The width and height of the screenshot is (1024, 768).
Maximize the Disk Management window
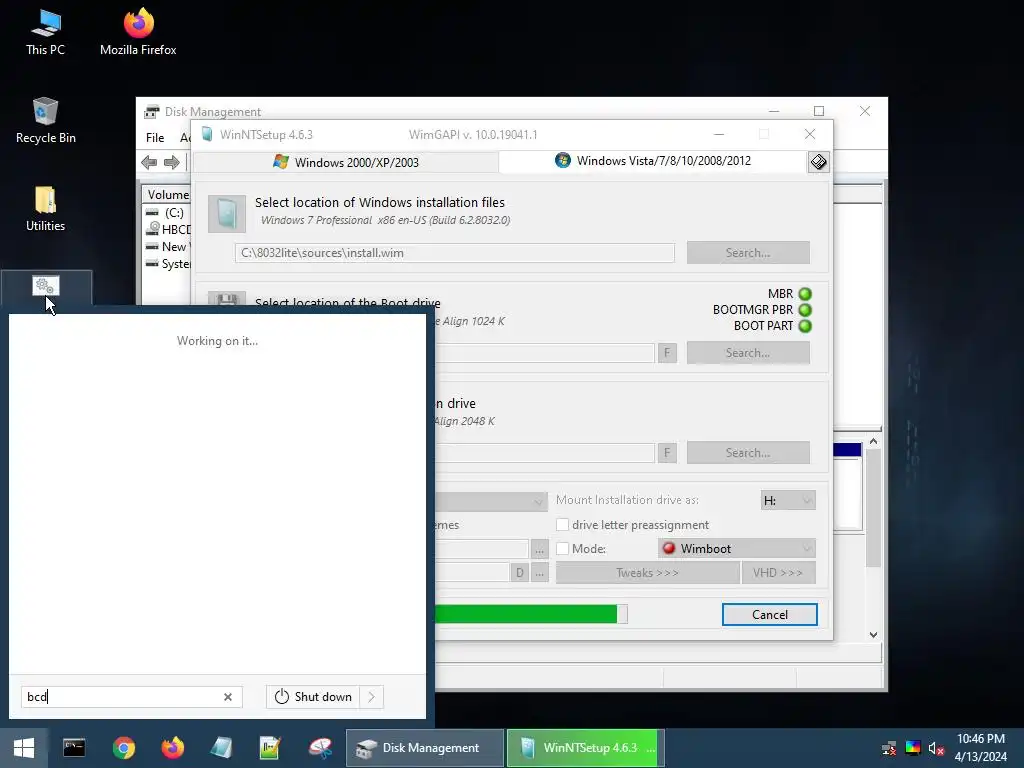pos(819,111)
